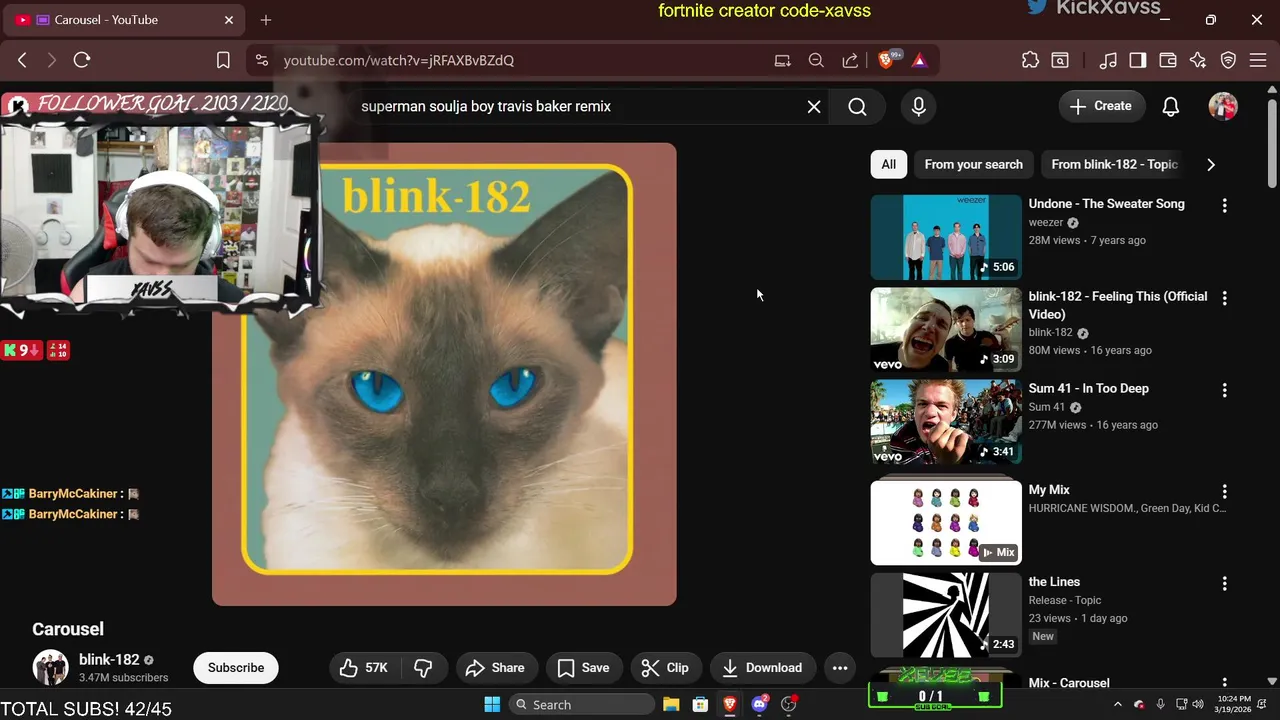Screen dimensions: 1280x720
Task: Open options menu for In Too Deep
Action: point(1225,390)
